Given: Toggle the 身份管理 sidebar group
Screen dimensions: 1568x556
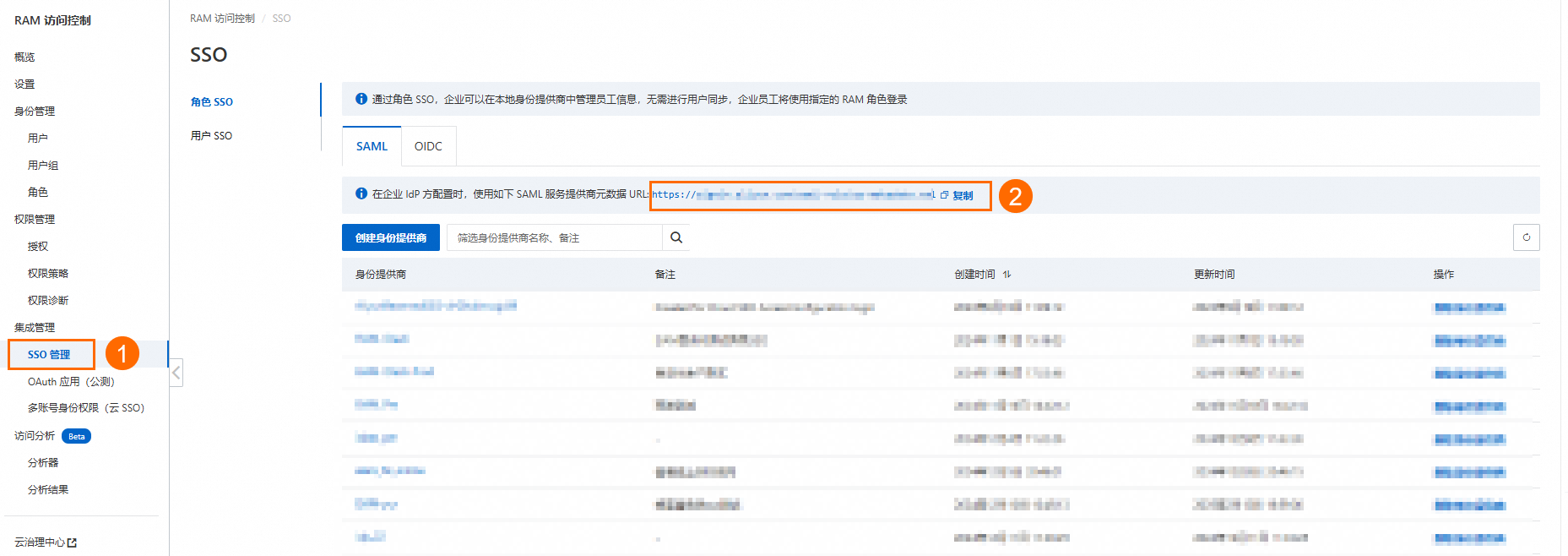Looking at the screenshot, I should click(x=35, y=112).
